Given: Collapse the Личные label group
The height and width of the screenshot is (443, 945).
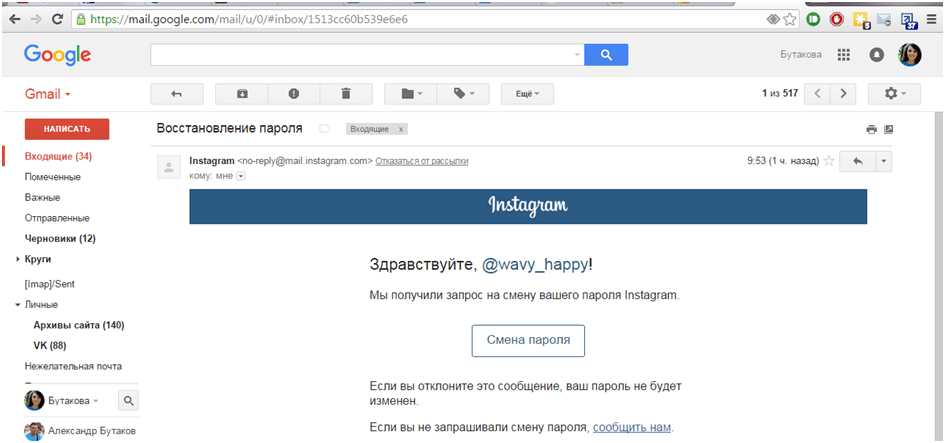Looking at the screenshot, I should pyautogui.click(x=17, y=305).
